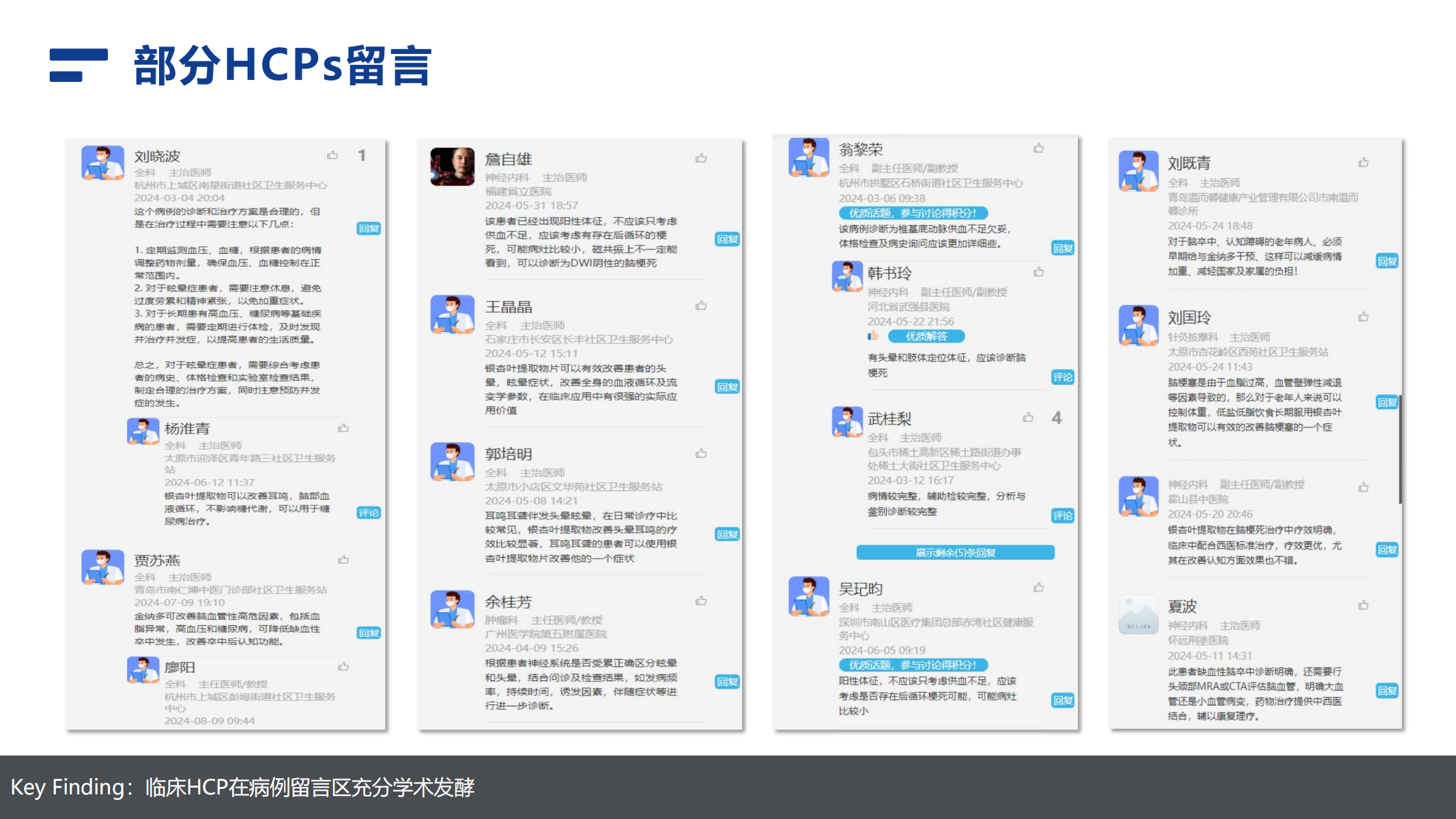The image size is (1456, 819).
Task: Click 回复 button on 刘晓波's comment
Action: point(369,229)
